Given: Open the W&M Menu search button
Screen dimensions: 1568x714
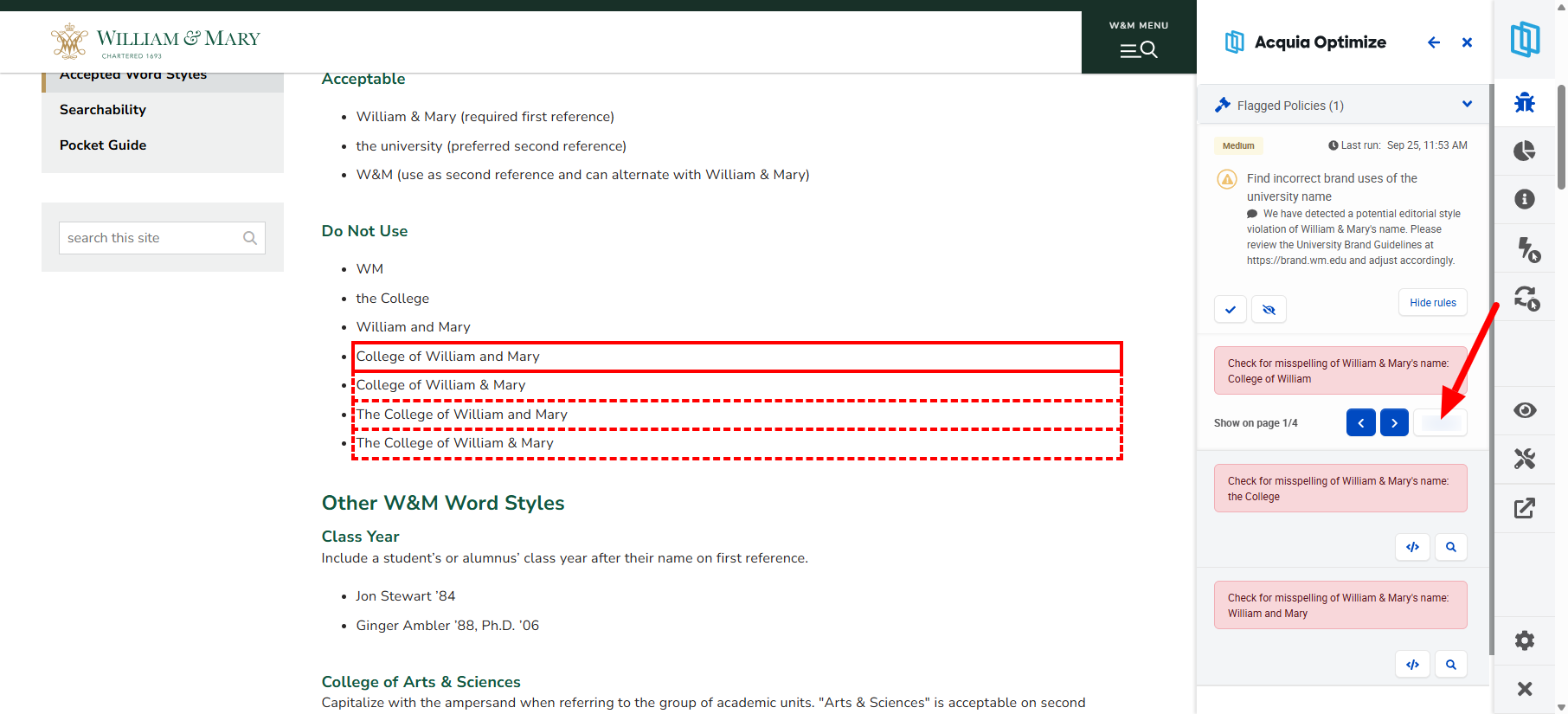Looking at the screenshot, I should click(x=1139, y=42).
